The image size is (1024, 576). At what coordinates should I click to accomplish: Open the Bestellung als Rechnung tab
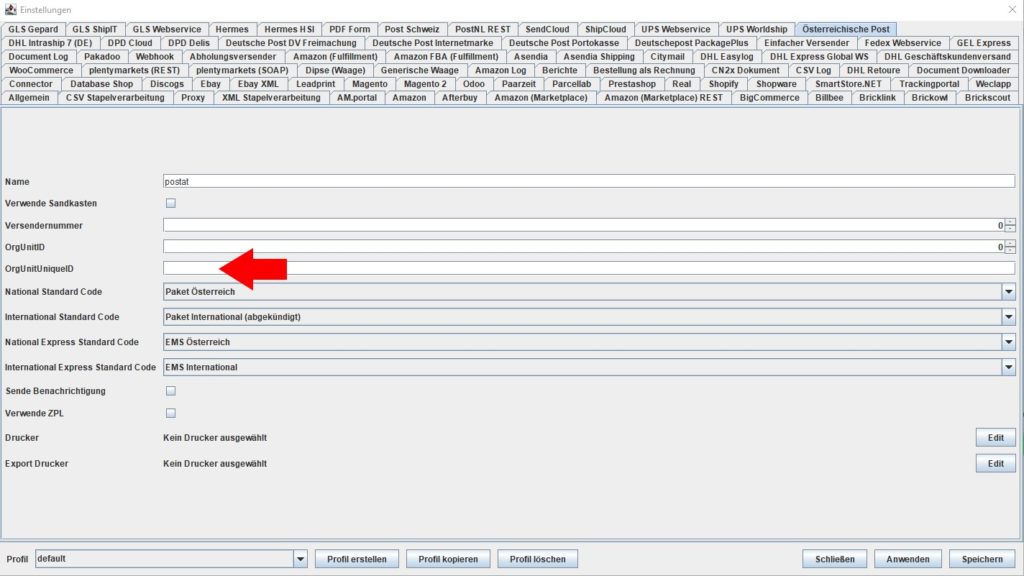(644, 71)
